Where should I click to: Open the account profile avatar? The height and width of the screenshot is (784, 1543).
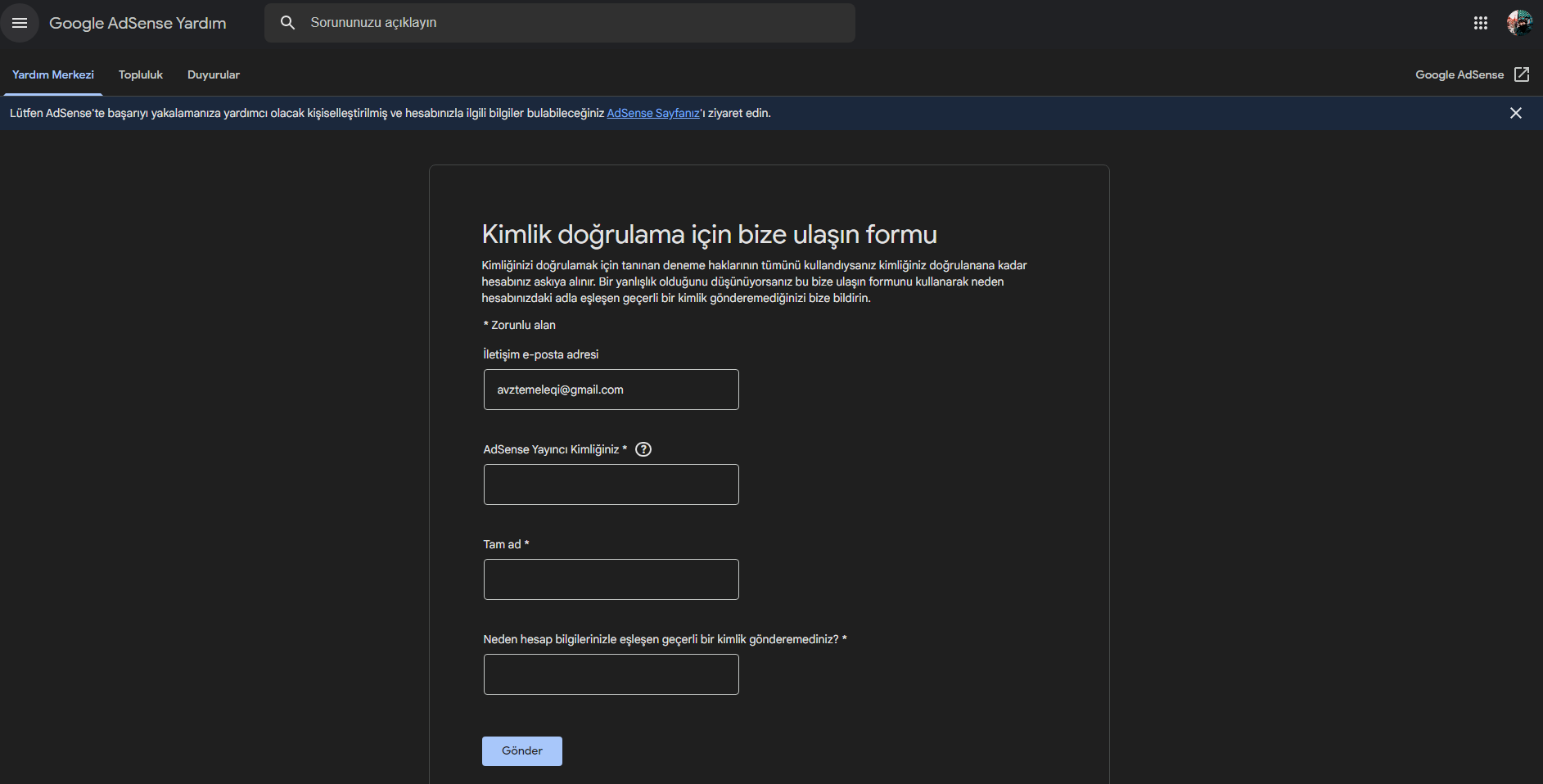tap(1520, 23)
